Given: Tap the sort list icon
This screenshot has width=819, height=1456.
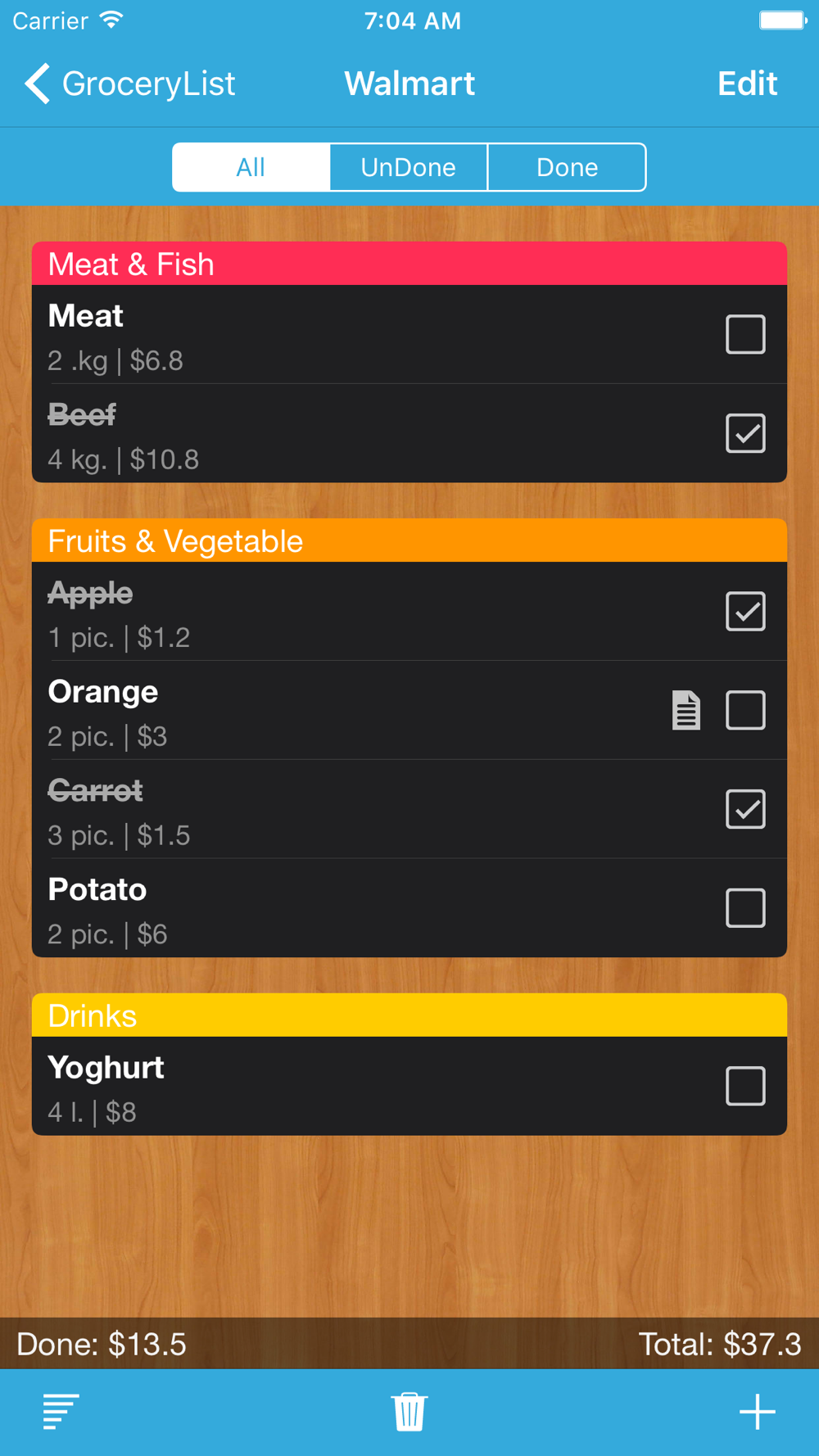Looking at the screenshot, I should coord(61,1411).
